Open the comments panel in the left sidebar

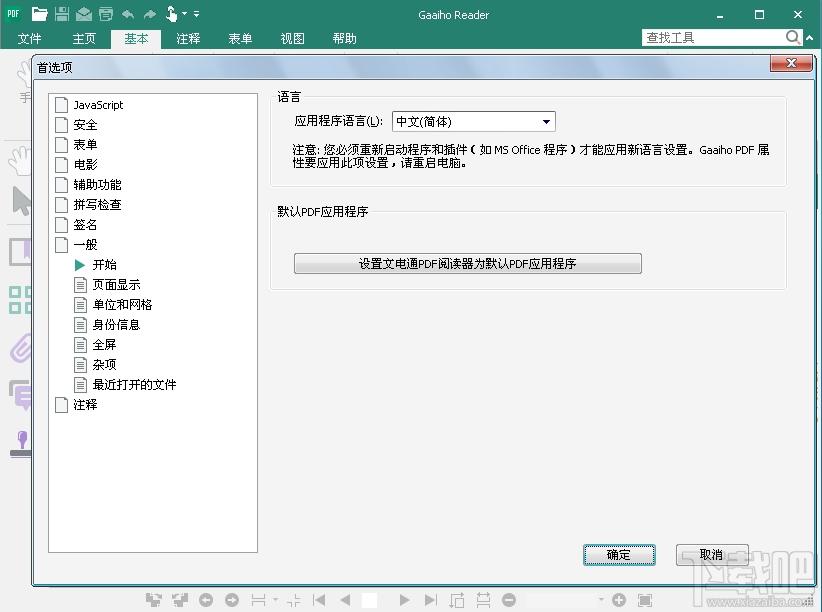coord(21,395)
